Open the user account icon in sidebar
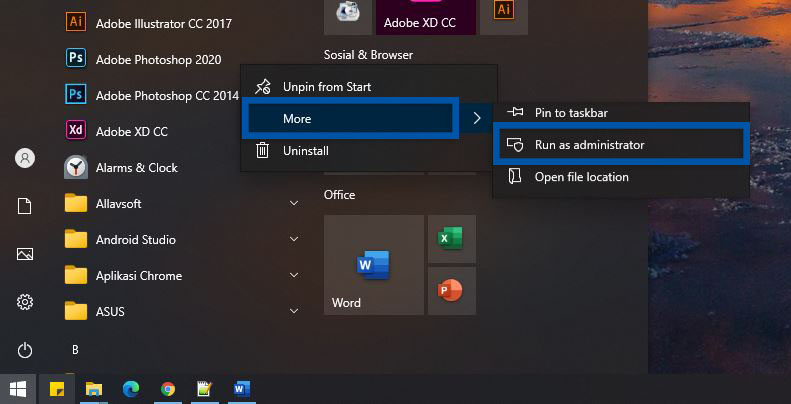The height and width of the screenshot is (404, 791). [25, 158]
